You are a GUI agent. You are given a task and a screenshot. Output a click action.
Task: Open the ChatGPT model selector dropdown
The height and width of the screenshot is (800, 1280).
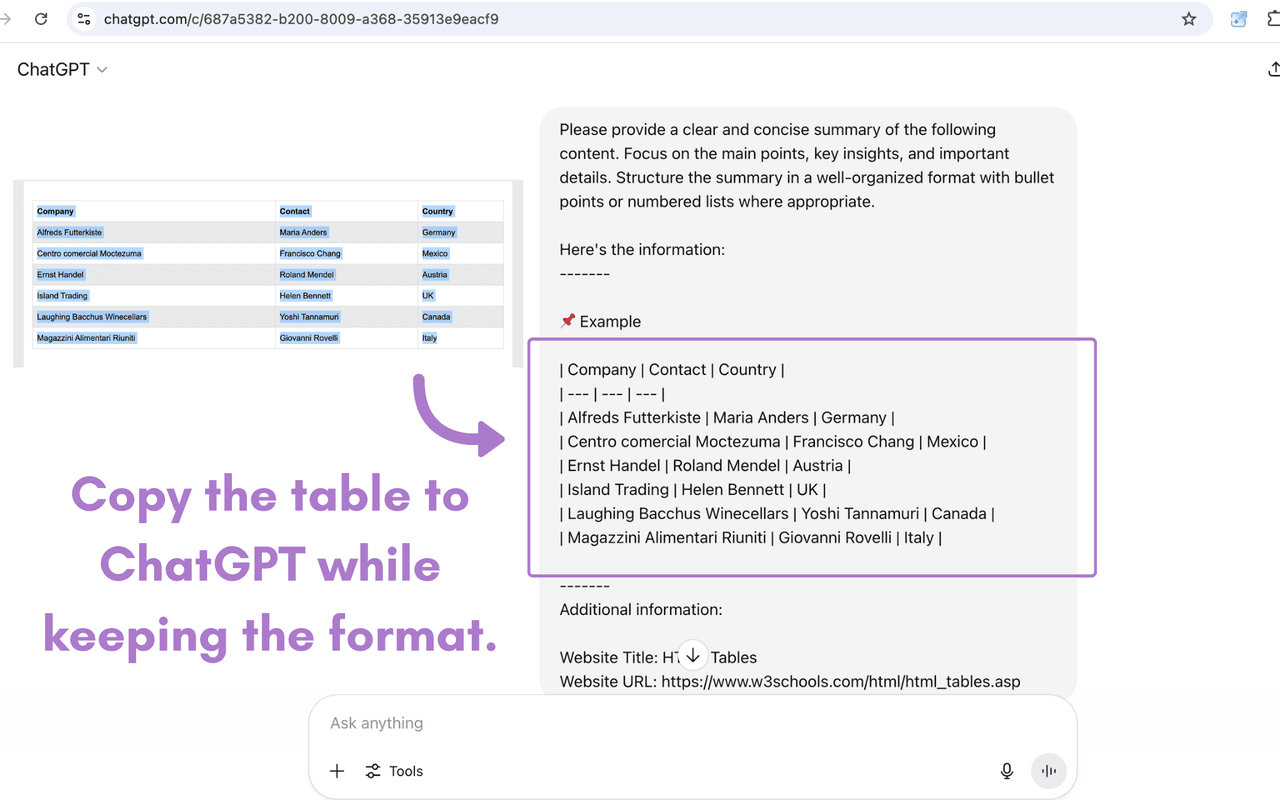tap(62, 69)
